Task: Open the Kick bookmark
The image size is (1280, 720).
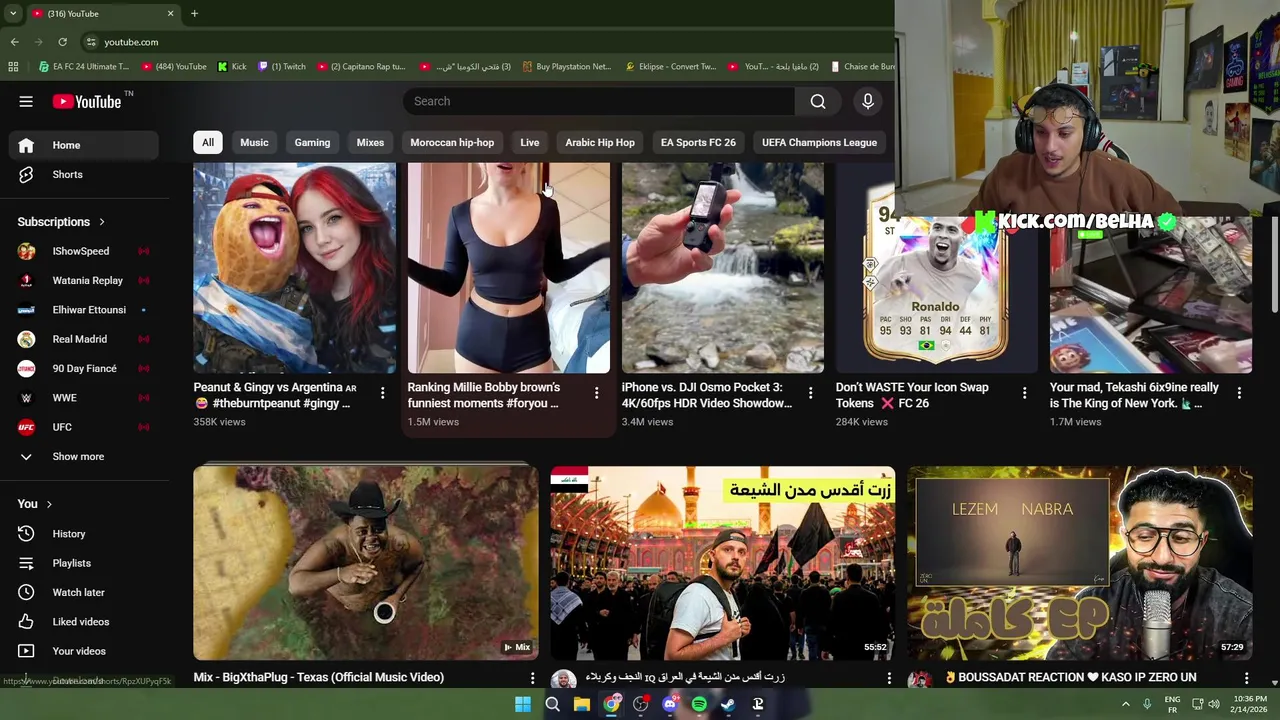Action: coord(232,67)
